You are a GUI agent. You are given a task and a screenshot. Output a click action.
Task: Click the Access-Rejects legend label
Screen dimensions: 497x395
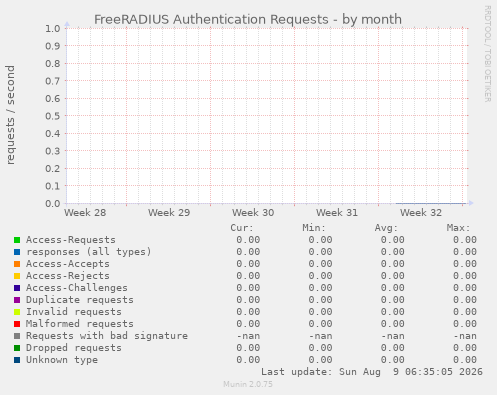68,276
